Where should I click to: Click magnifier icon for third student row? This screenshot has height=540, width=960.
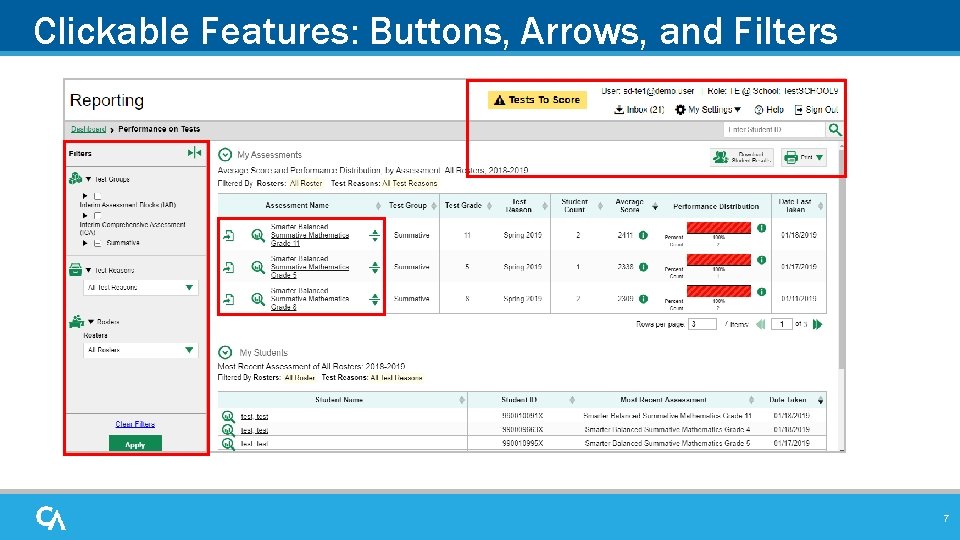click(x=228, y=443)
